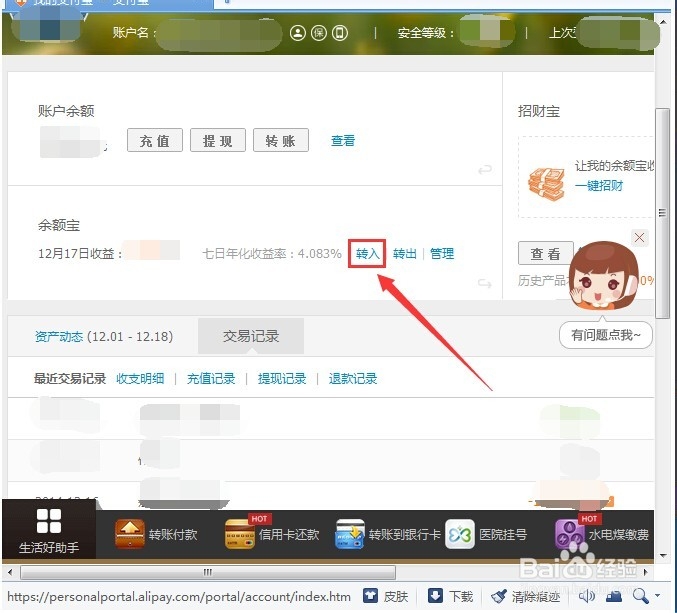This screenshot has width=677, height=613.
Task: Click the 转账 transfer button
Action: (281, 140)
